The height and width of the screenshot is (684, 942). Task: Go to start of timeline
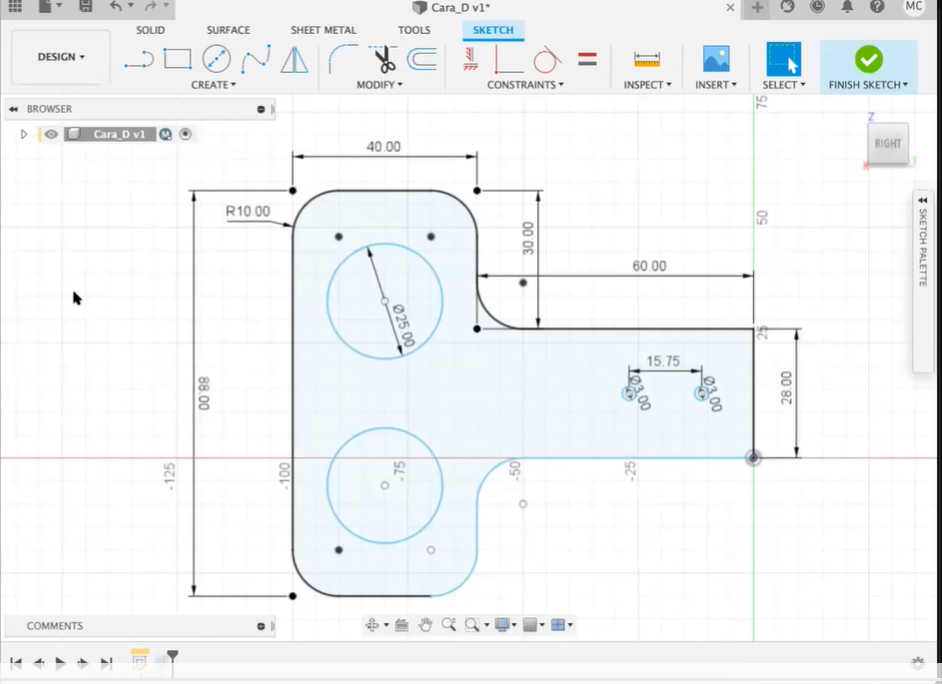16,663
